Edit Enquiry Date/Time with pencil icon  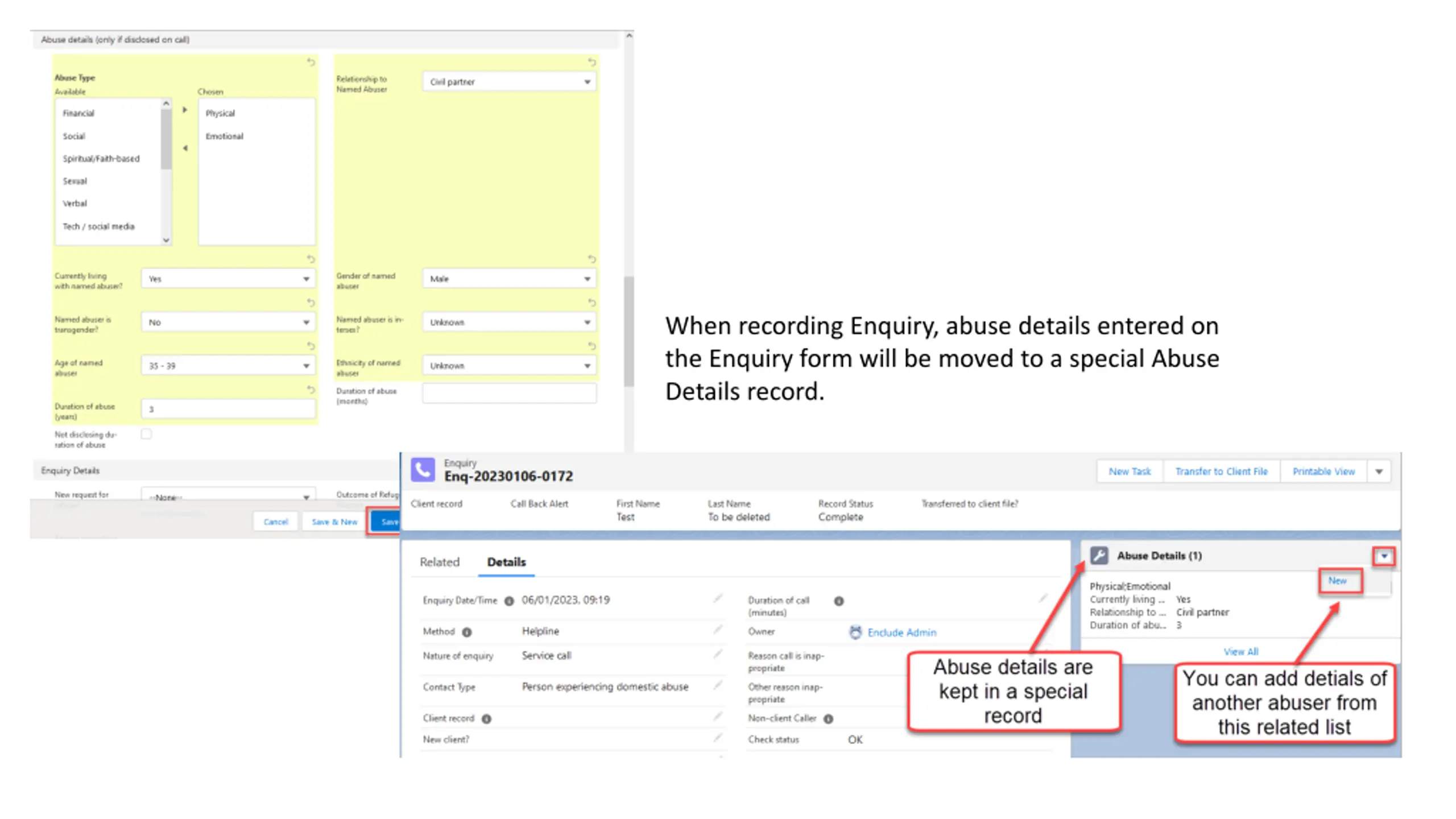pos(718,598)
